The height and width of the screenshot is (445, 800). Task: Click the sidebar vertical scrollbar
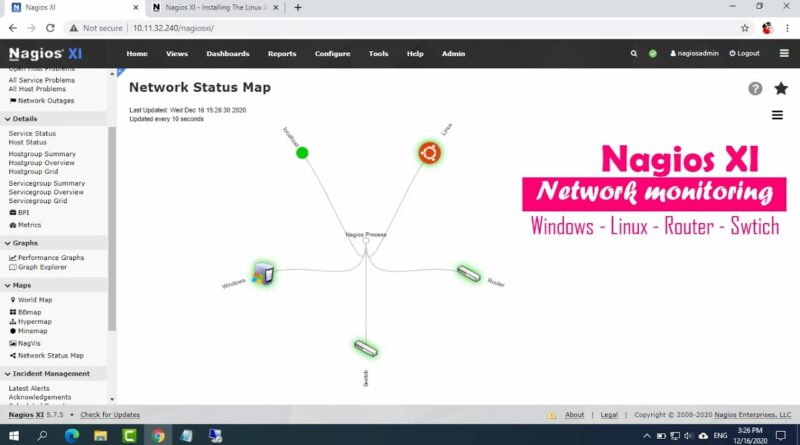(x=112, y=228)
